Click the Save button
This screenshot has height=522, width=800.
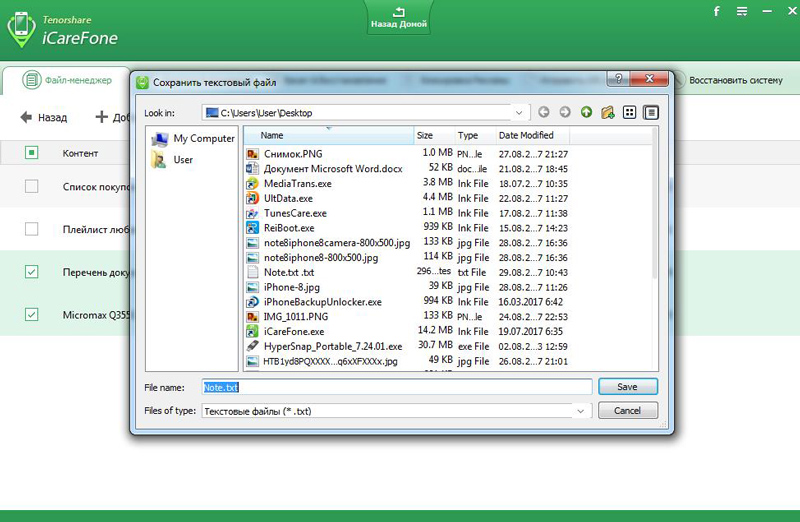pos(628,387)
